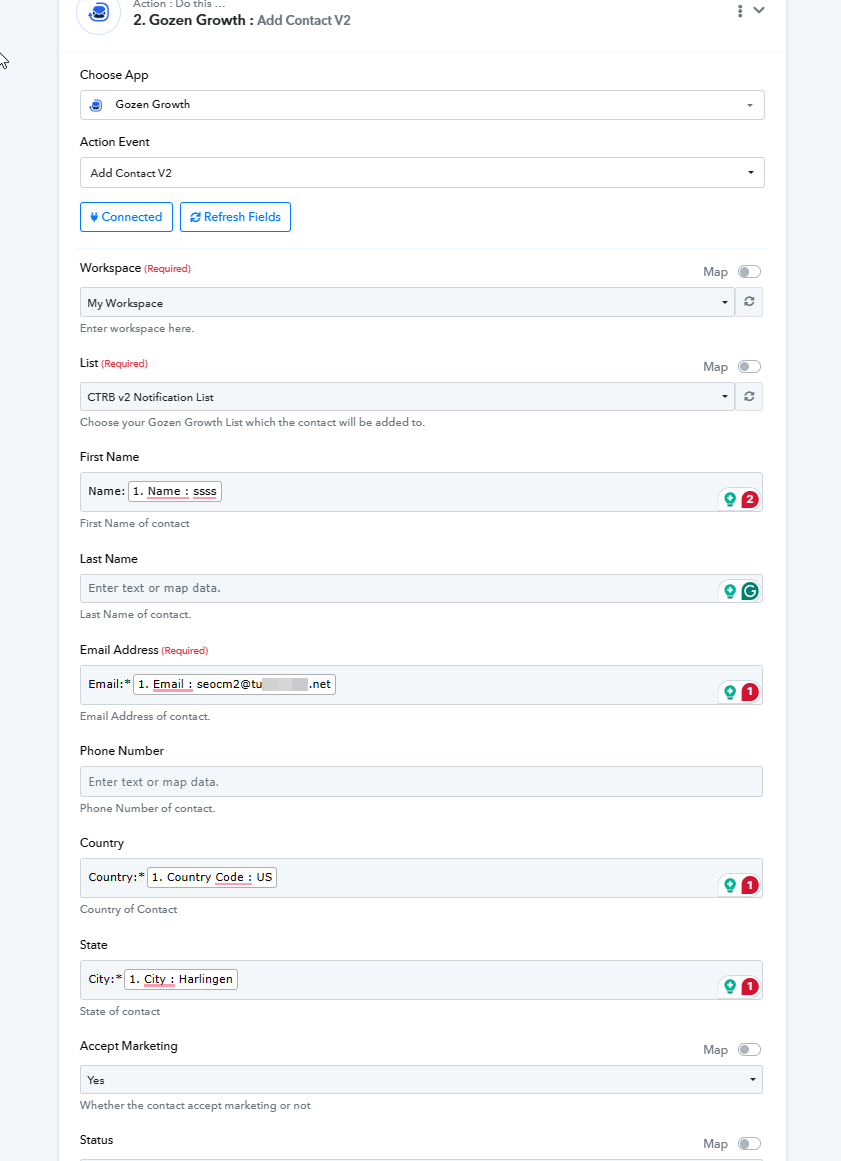Click the red badge showing 1 in Email Address
The height and width of the screenshot is (1161, 841).
750,692
